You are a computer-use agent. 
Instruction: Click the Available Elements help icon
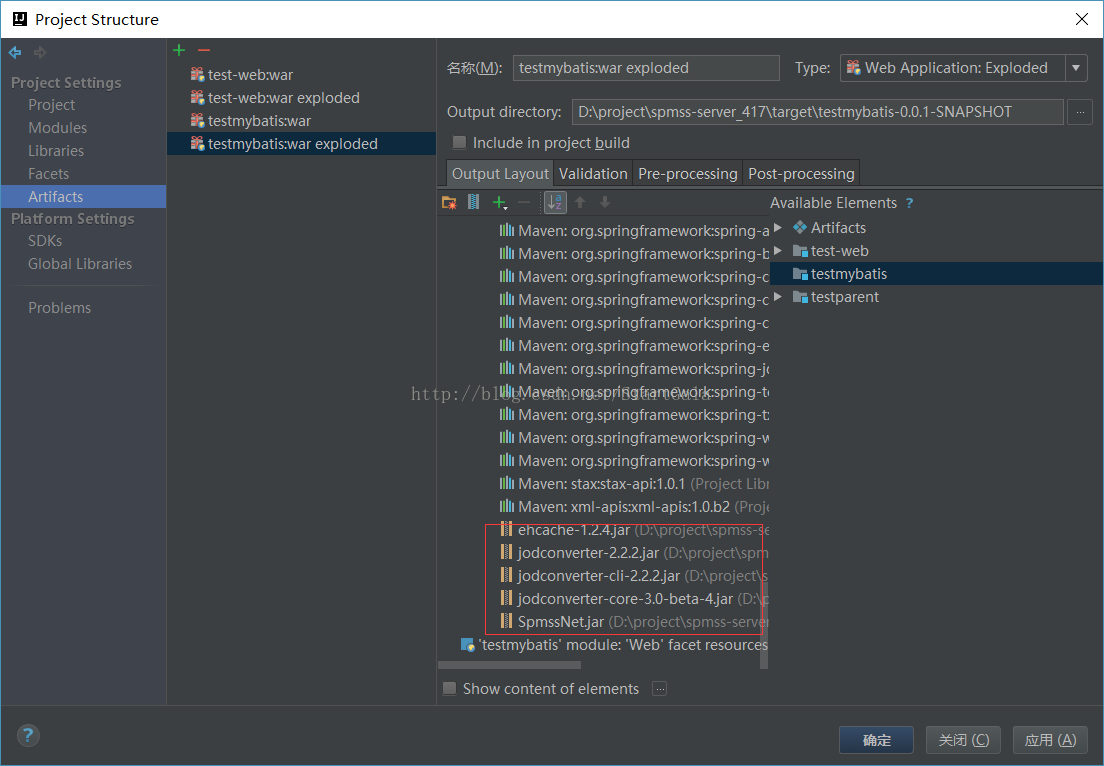(909, 203)
